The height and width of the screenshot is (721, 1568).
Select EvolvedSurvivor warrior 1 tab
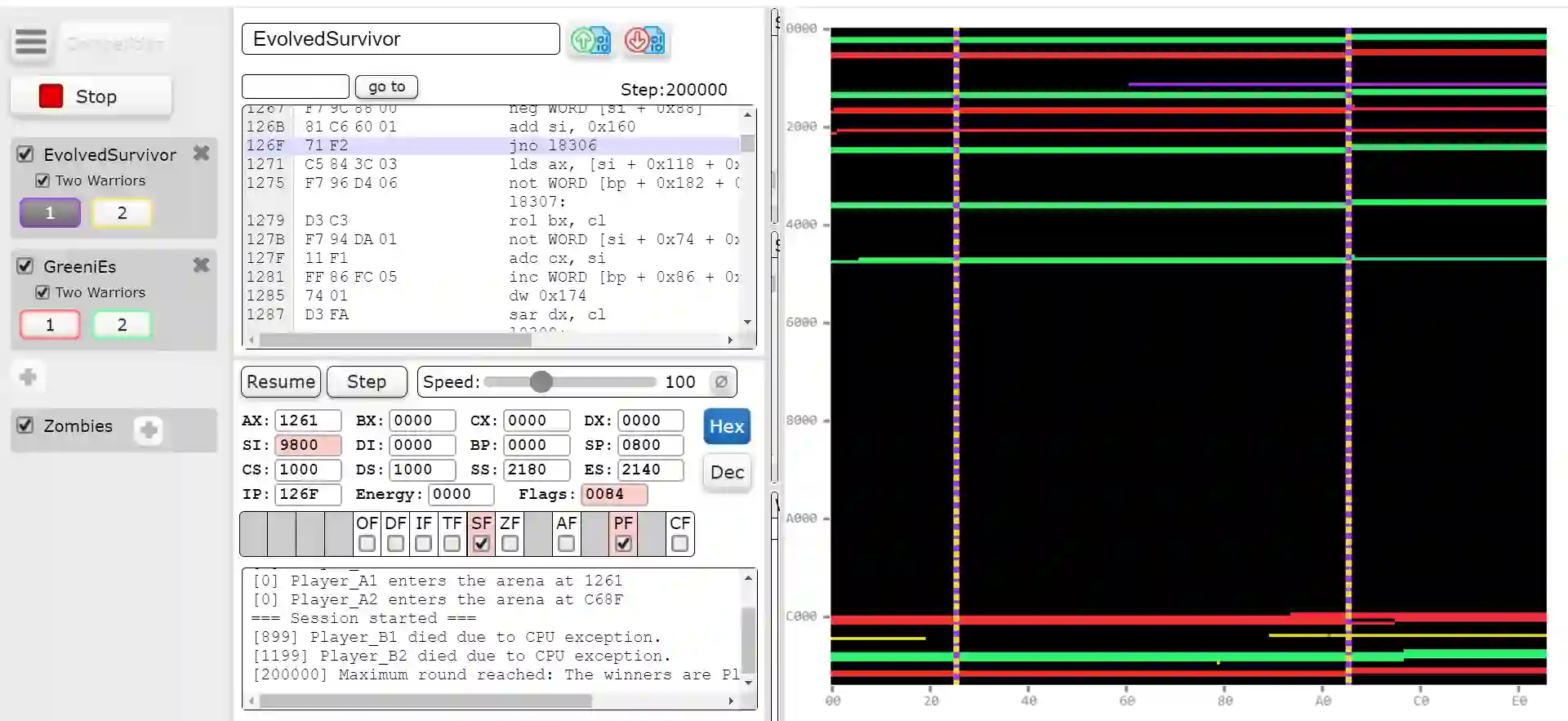tap(50, 213)
